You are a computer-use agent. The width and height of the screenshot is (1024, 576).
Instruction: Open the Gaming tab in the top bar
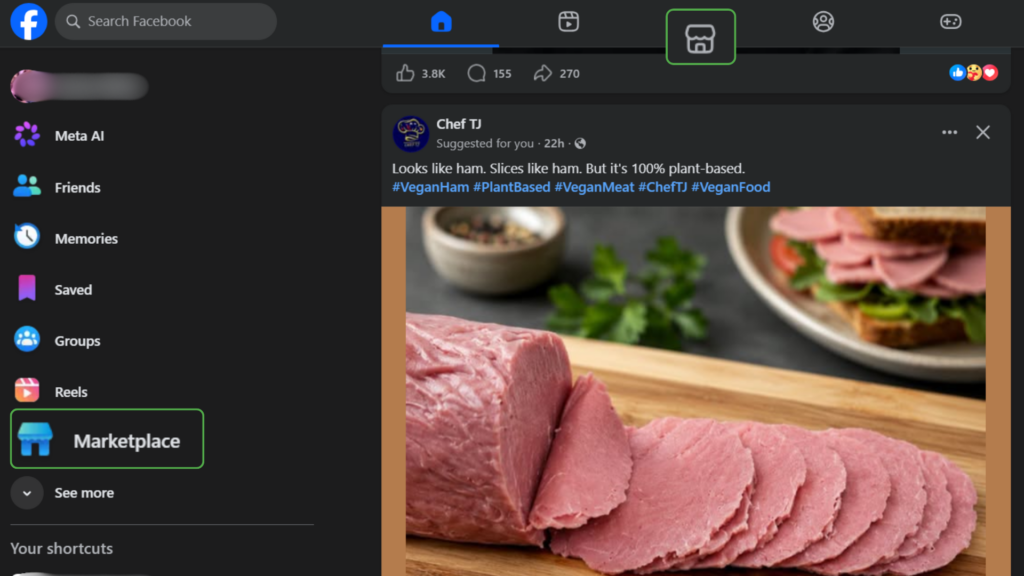950,22
